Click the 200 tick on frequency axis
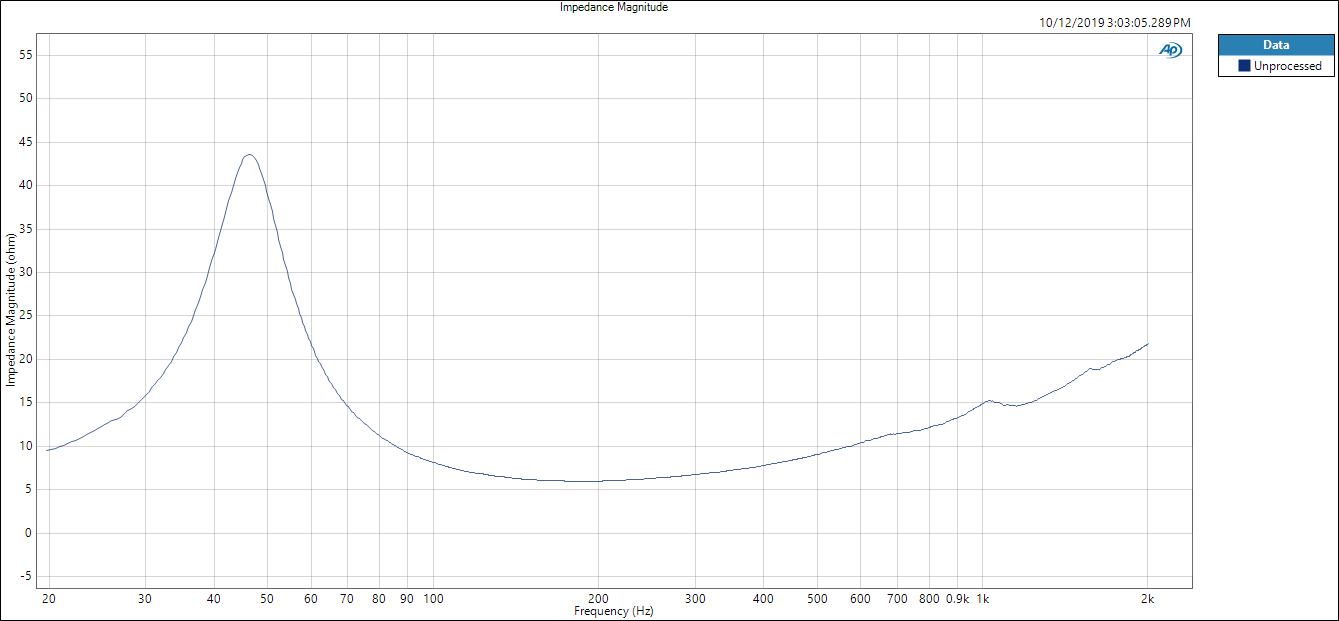This screenshot has width=1339, height=621. [x=599, y=599]
